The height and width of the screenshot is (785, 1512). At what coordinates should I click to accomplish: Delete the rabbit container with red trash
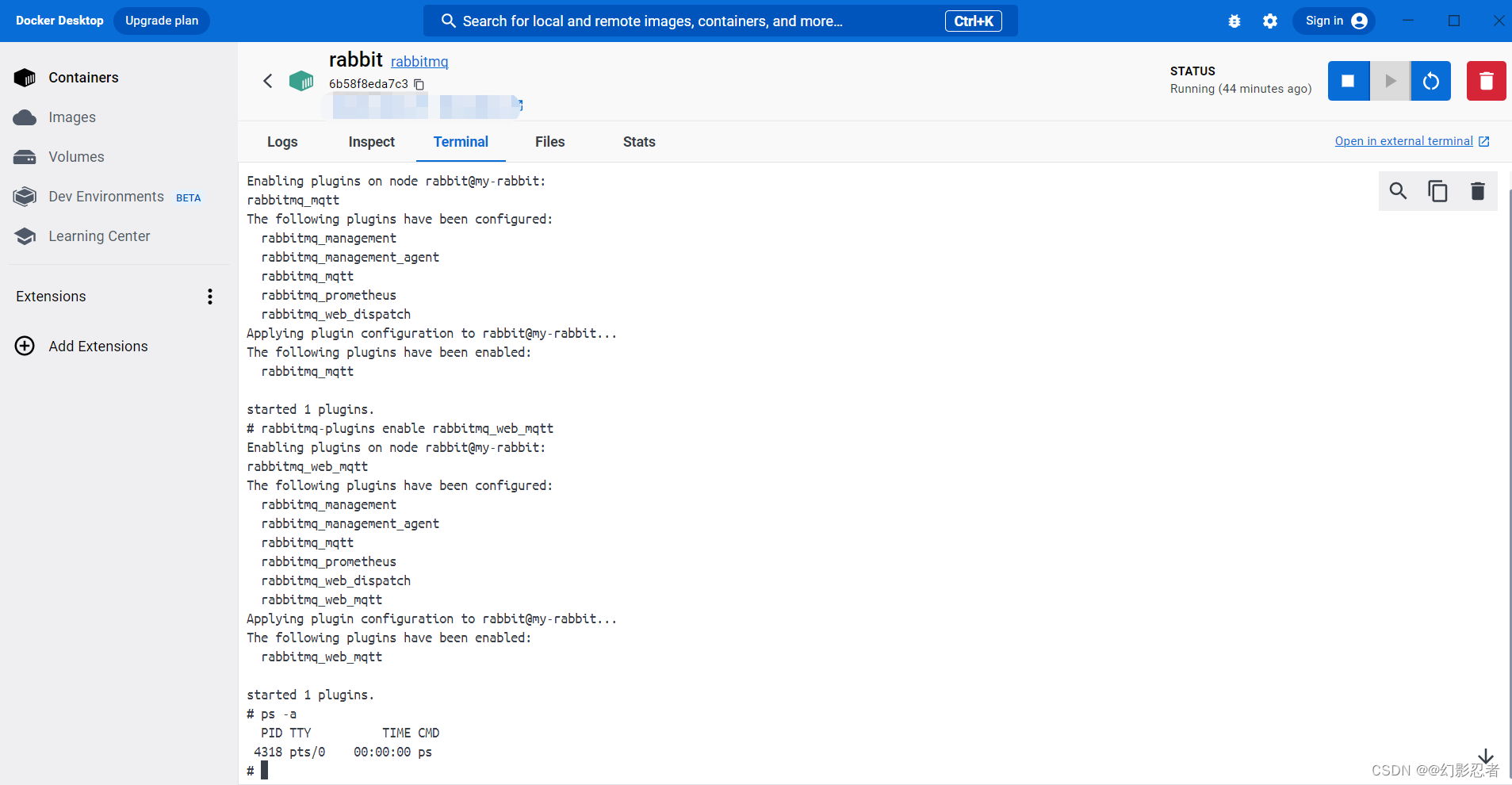tap(1487, 81)
